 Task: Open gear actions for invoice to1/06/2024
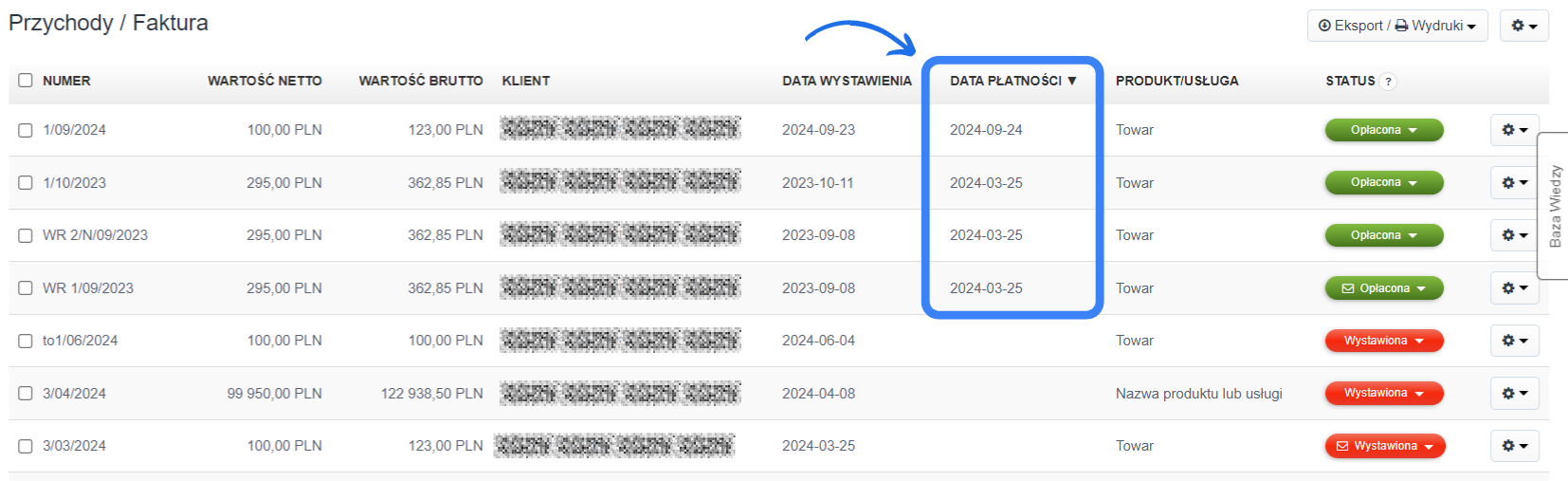1514,341
